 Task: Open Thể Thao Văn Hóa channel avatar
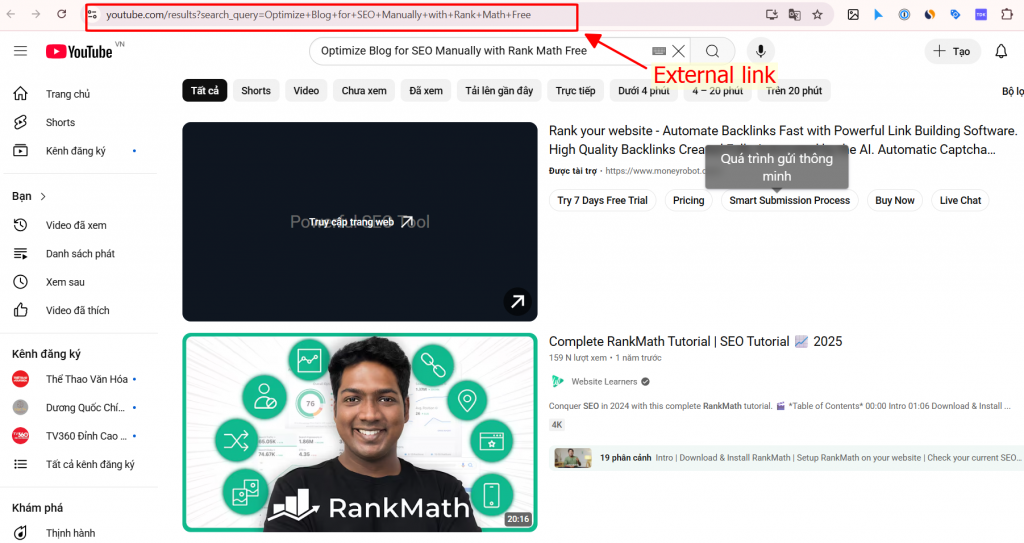click(20, 379)
